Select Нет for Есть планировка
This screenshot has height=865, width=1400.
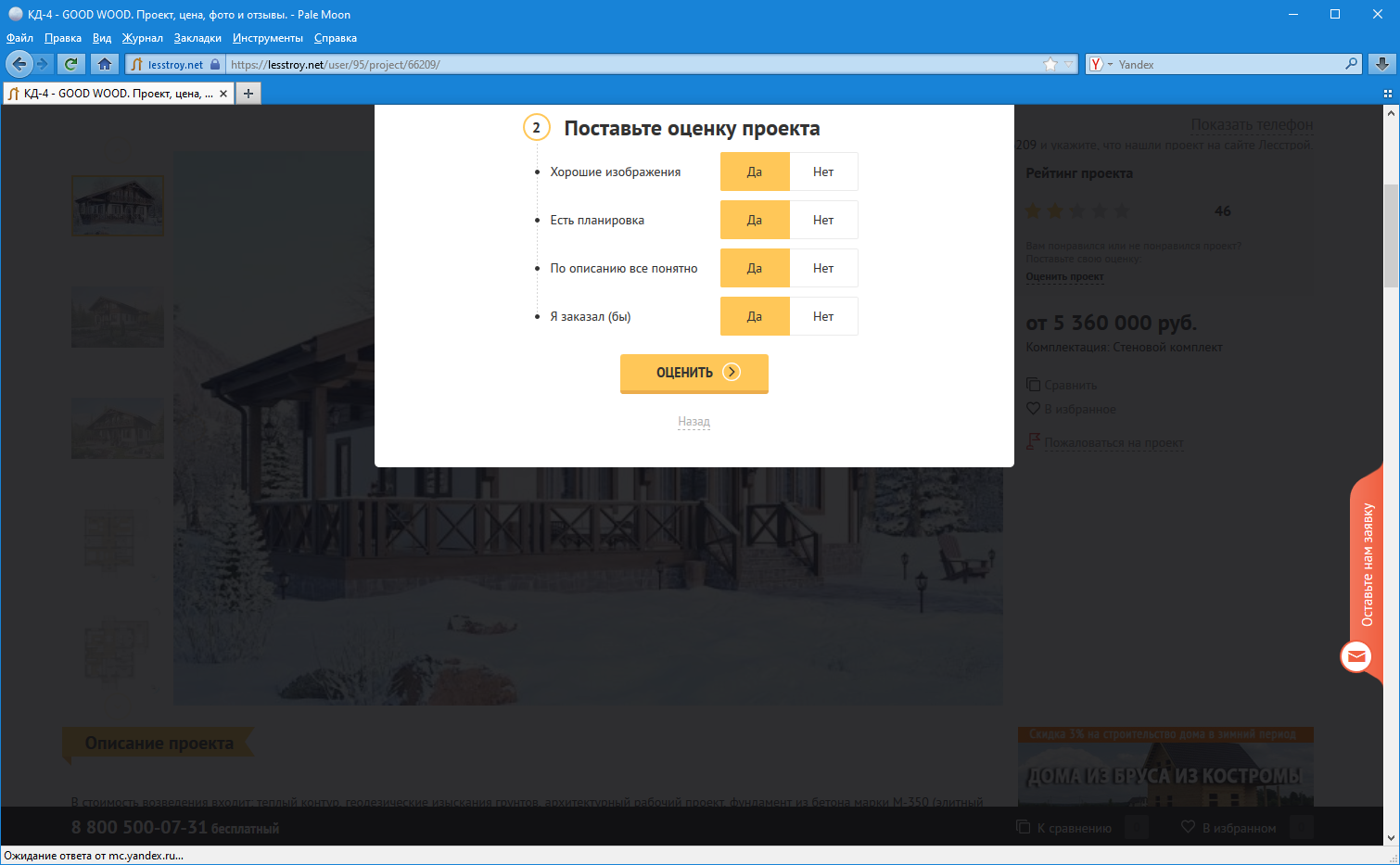(823, 220)
